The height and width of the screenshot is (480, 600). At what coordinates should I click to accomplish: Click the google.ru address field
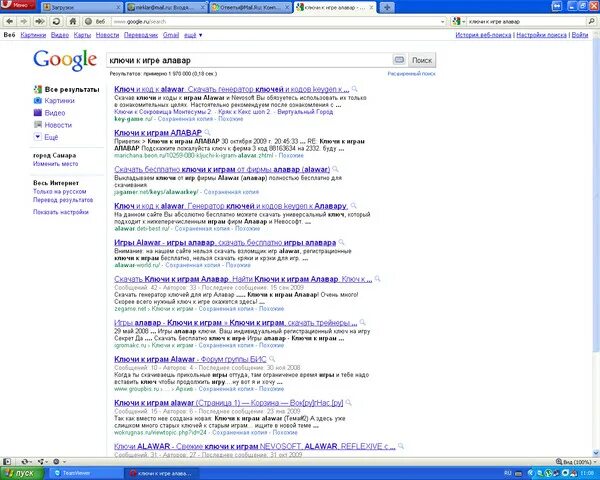click(x=274, y=22)
